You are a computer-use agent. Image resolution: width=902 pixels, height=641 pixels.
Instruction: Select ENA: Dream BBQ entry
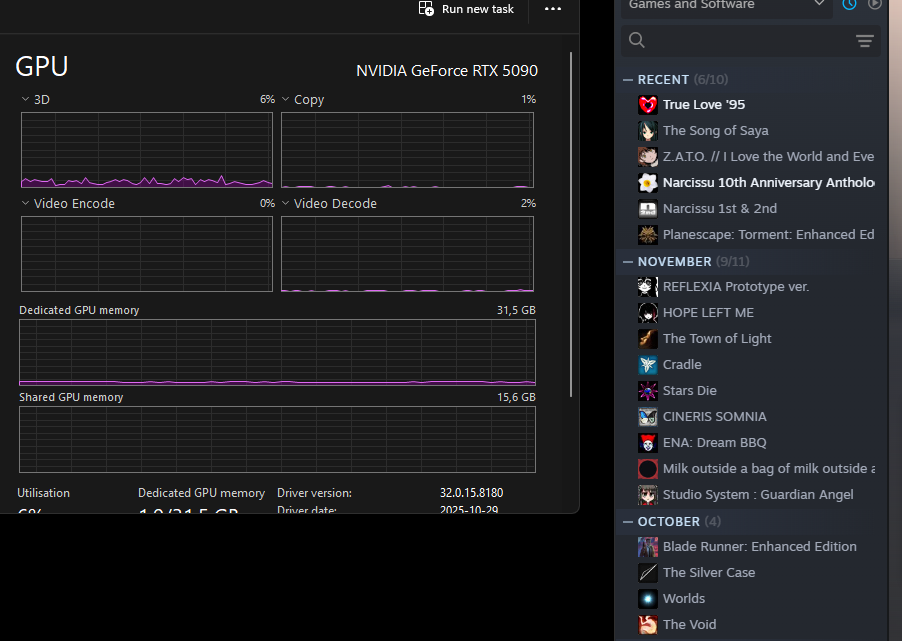click(714, 442)
